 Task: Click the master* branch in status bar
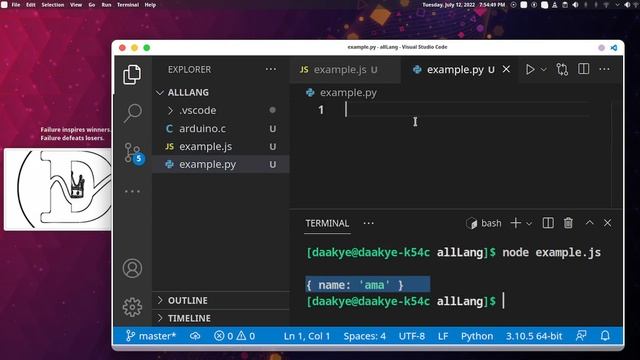coord(151,336)
